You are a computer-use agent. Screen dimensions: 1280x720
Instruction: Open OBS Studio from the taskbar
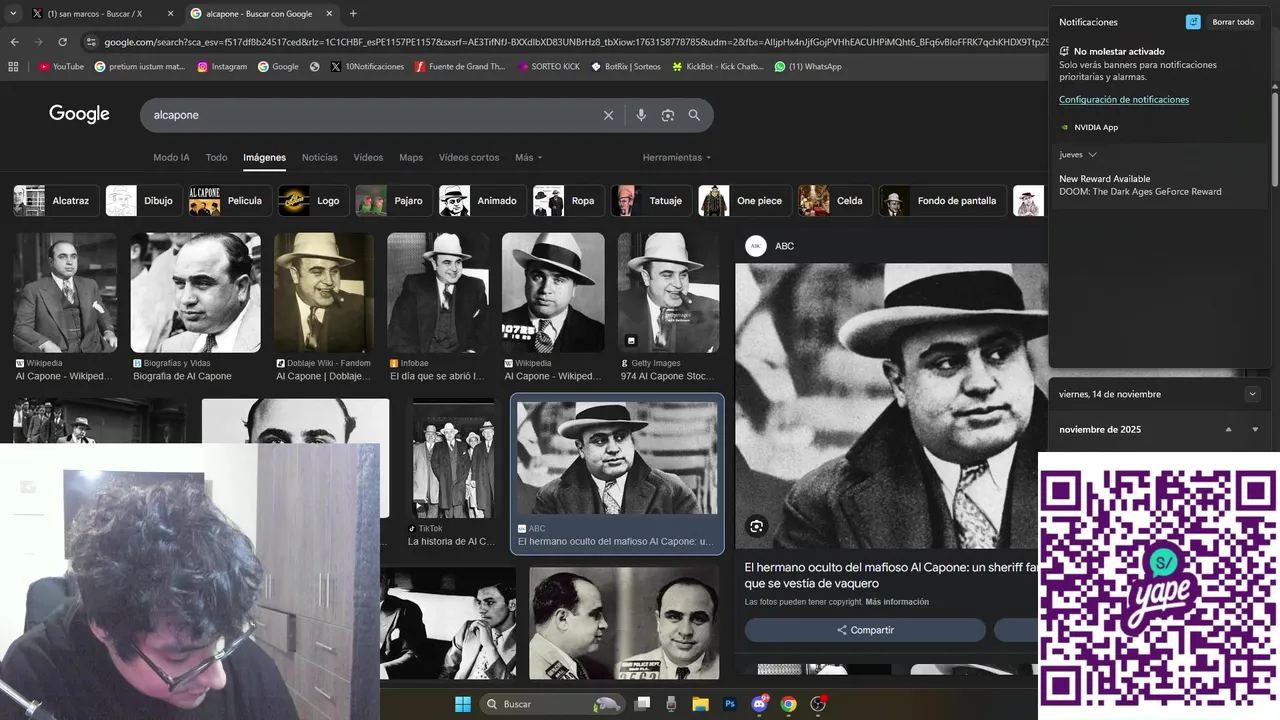pos(818,704)
